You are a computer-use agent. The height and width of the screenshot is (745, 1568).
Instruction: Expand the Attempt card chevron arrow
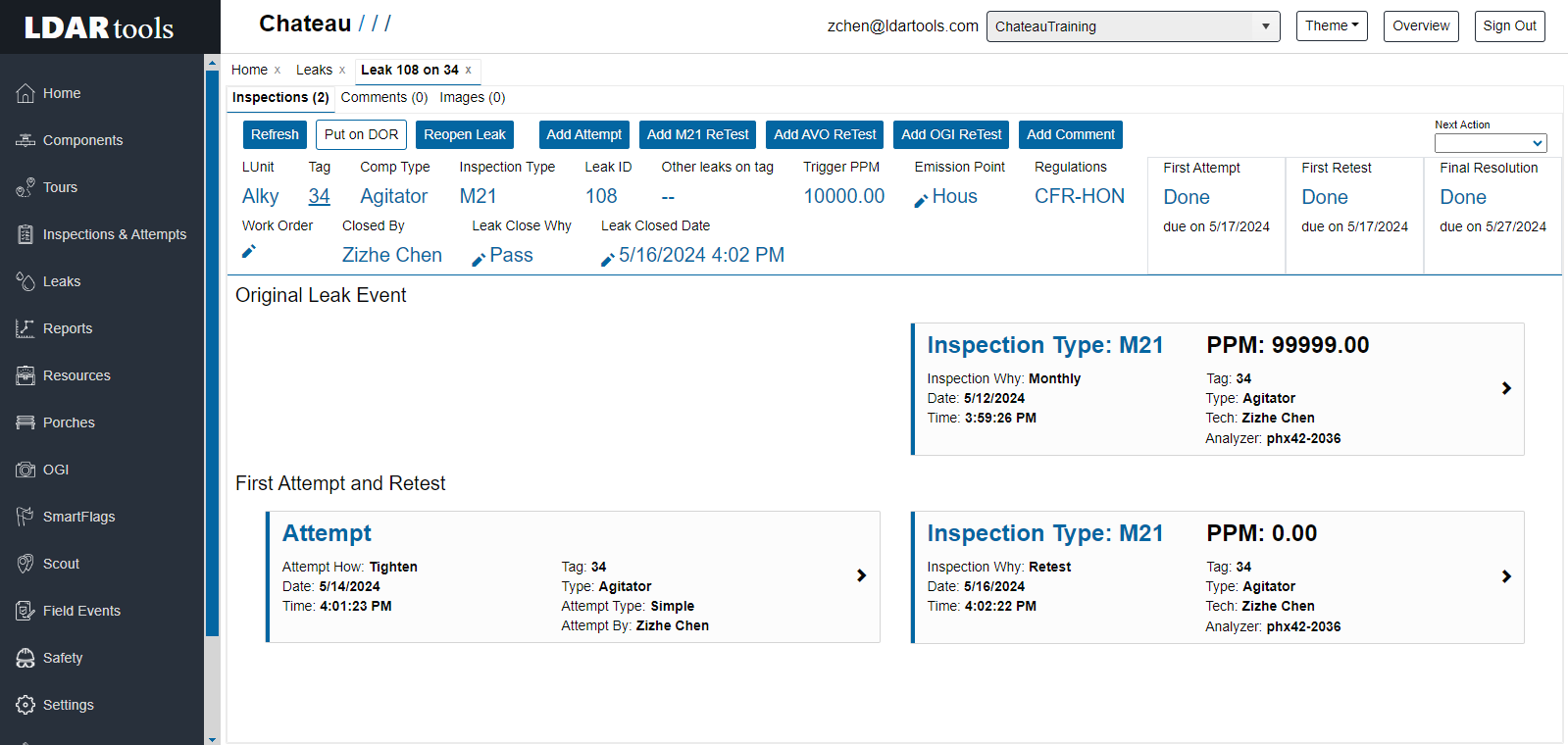[x=861, y=575]
